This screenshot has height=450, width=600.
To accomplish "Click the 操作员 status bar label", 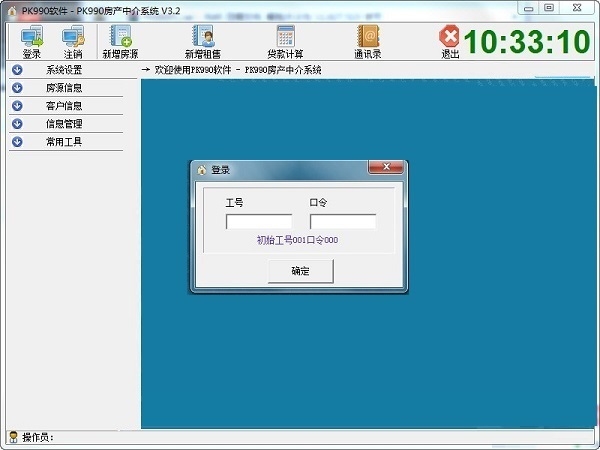I will click(x=38, y=437).
